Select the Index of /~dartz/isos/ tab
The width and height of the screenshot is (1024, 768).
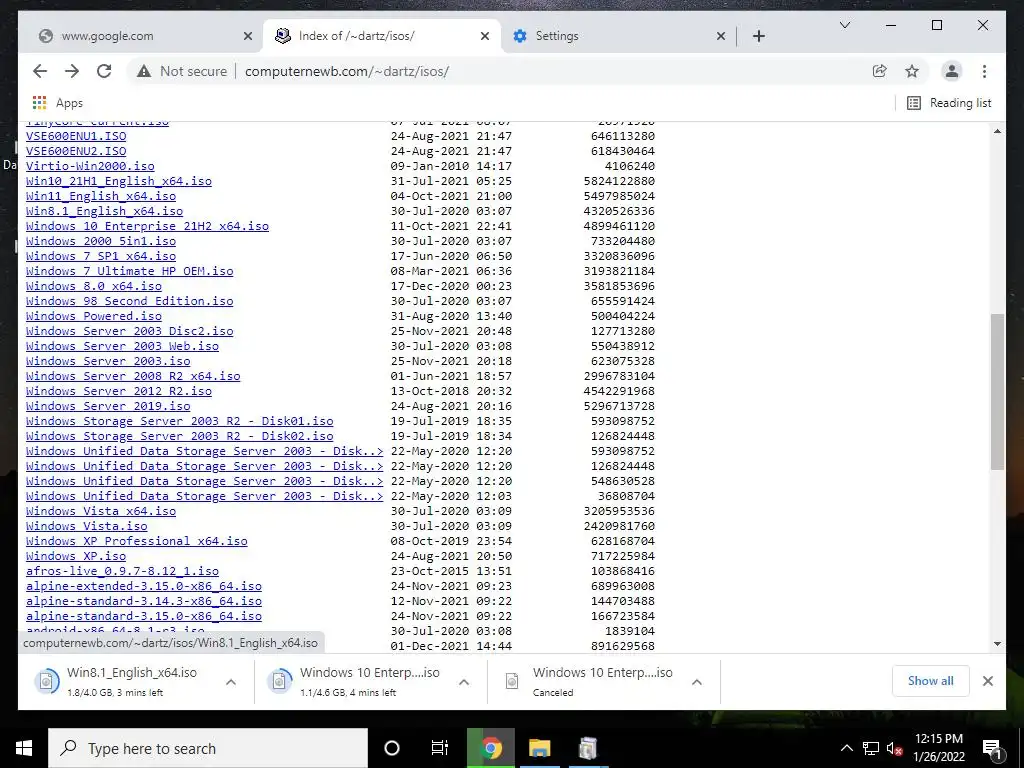point(382,36)
